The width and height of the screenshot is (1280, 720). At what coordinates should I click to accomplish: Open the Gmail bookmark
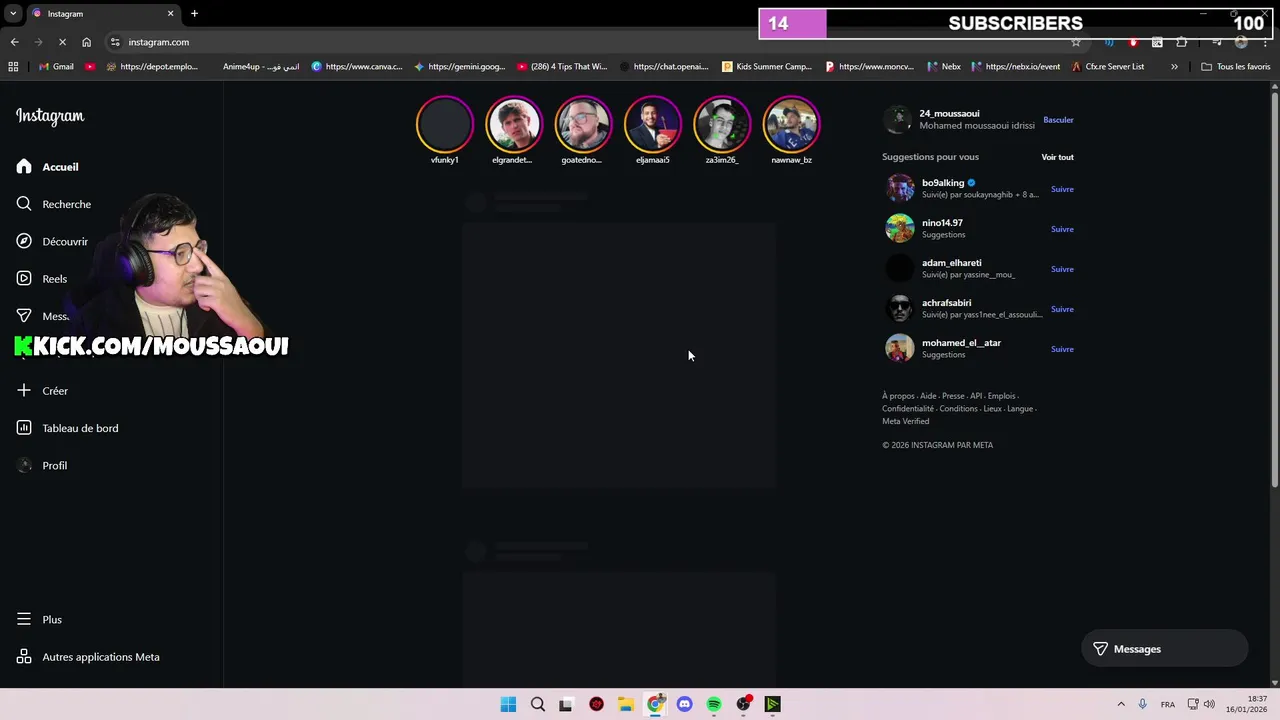click(x=56, y=67)
